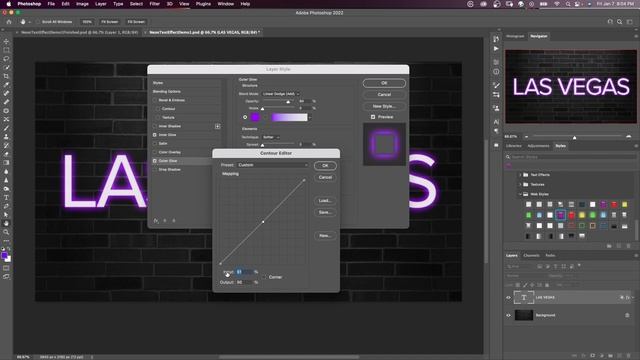Select solid color radio for glow
The image size is (640, 360).
pyautogui.click(x=245, y=117)
